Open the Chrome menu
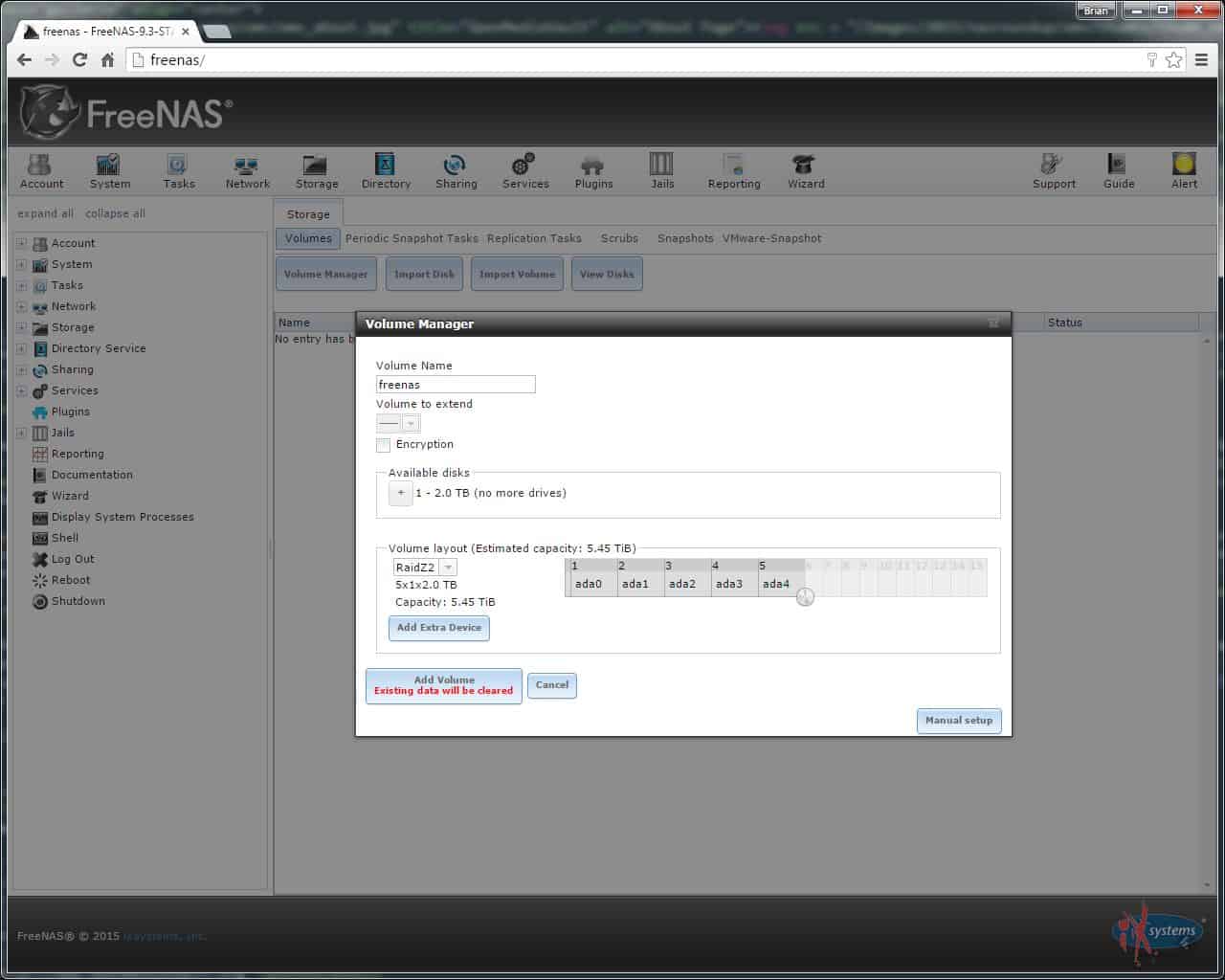The width and height of the screenshot is (1225, 980). tap(1201, 59)
